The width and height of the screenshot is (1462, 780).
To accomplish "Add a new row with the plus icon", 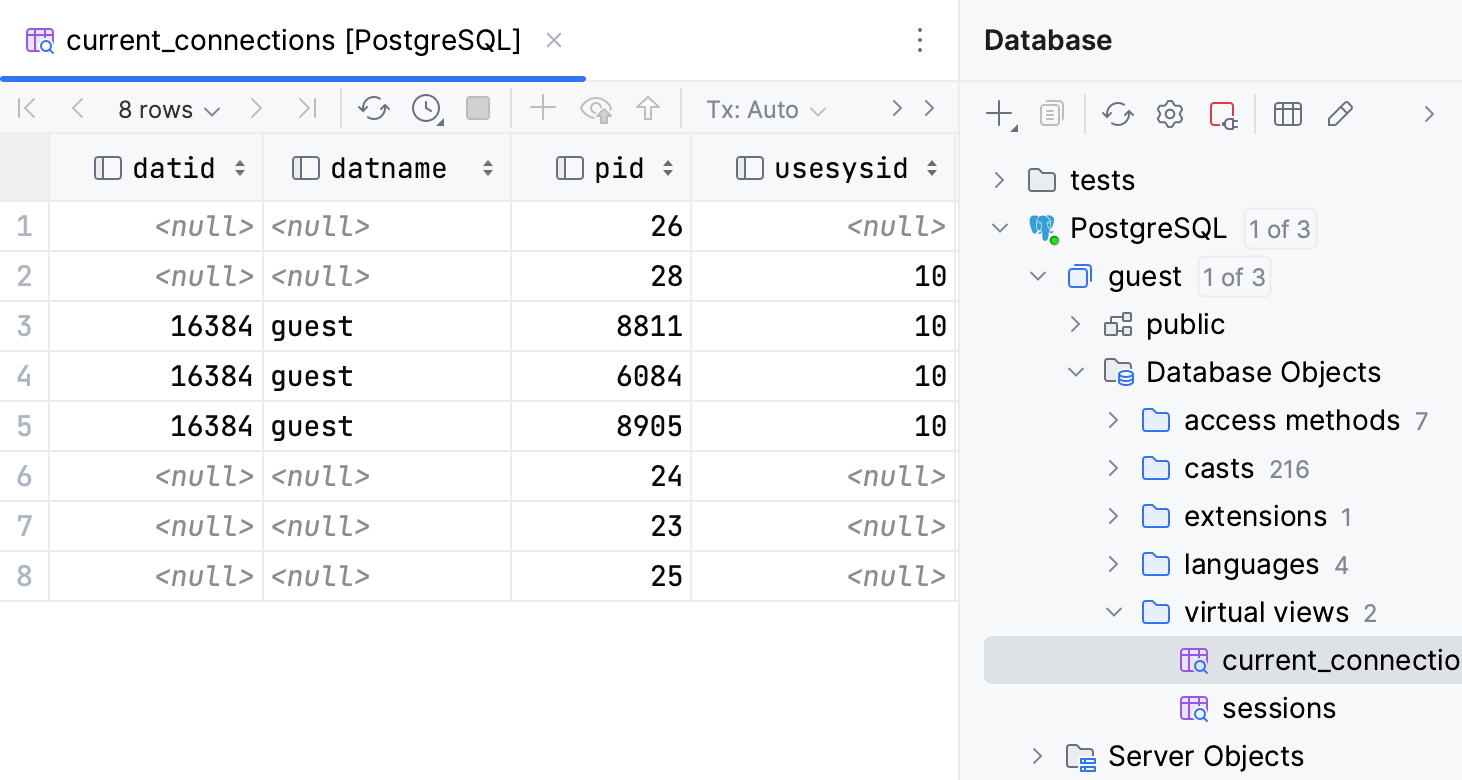I will click(x=542, y=109).
